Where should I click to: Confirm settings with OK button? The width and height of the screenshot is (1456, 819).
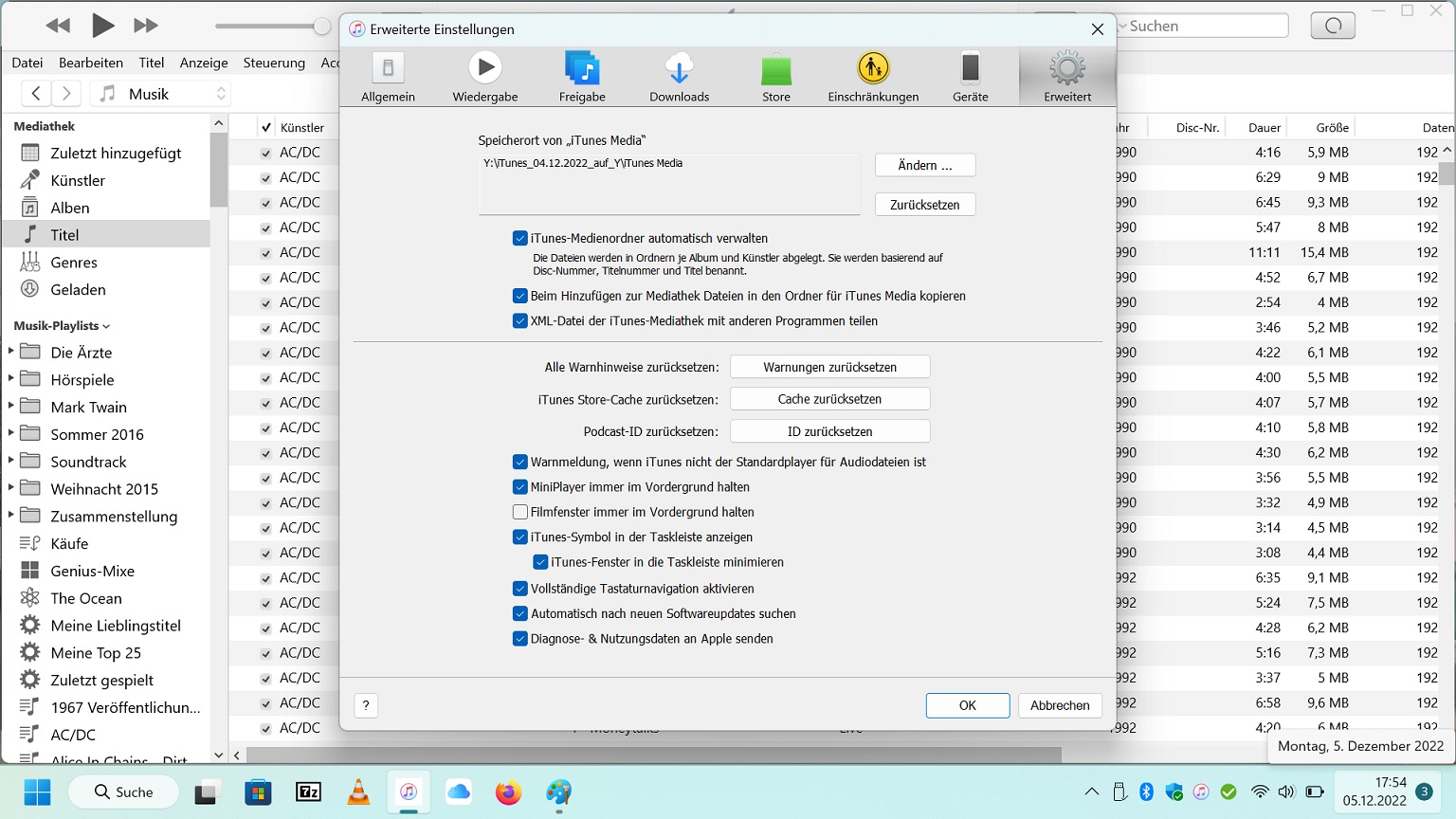point(968,705)
